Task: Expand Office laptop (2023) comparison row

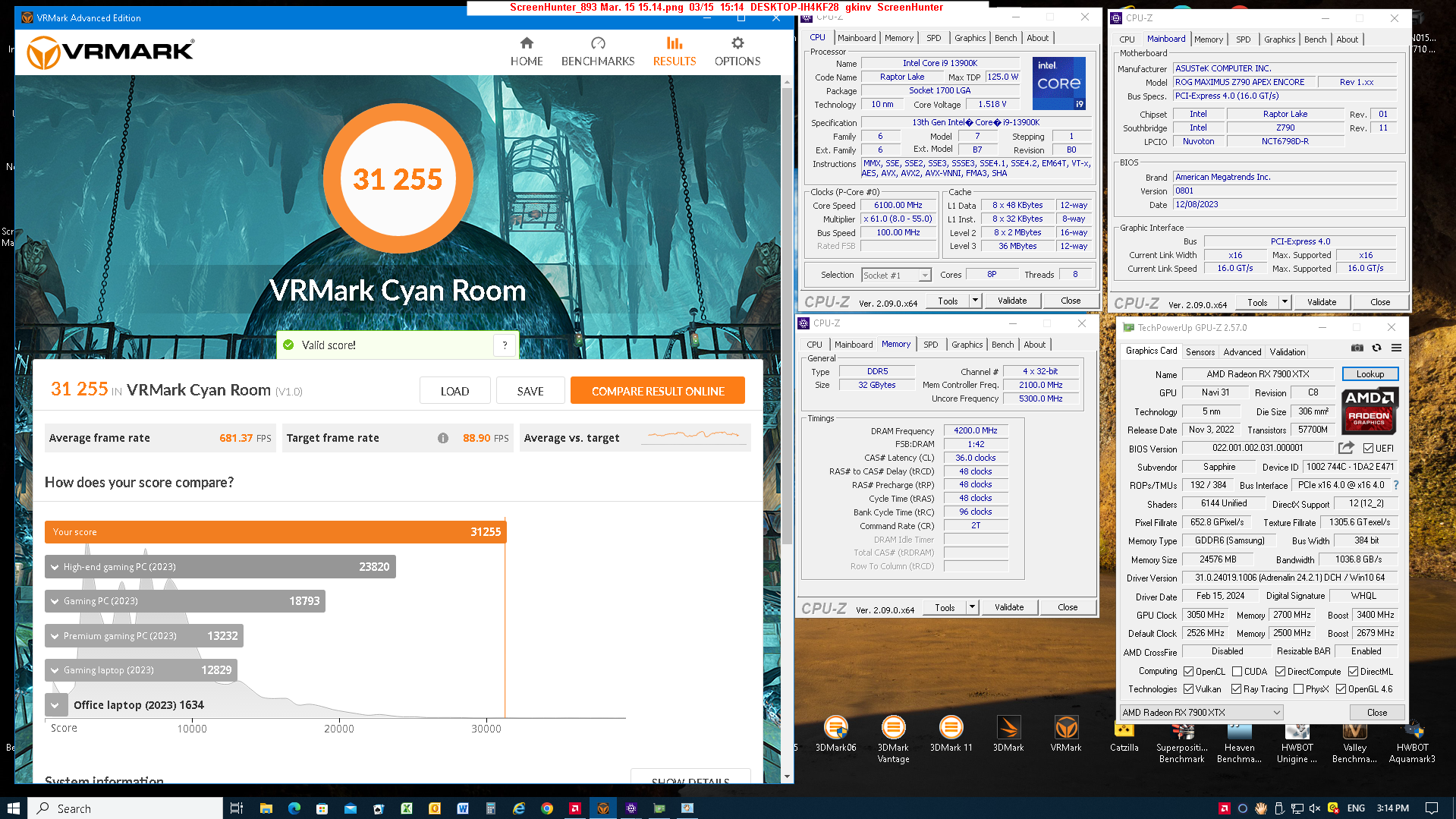Action: point(55,705)
